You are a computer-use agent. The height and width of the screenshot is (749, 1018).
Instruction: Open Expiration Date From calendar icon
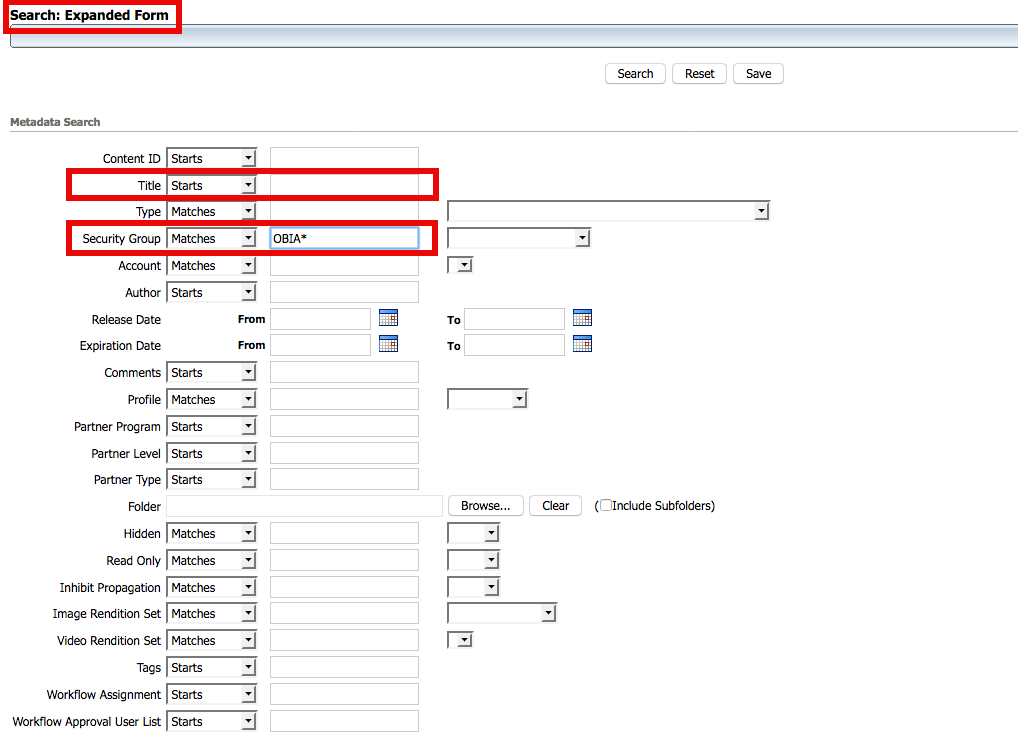388,344
